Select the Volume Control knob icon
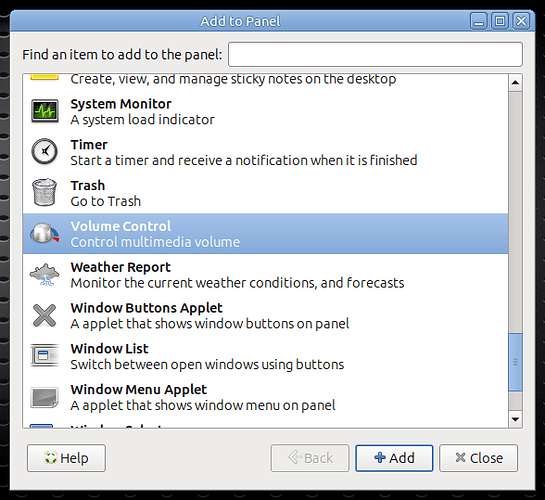The image size is (545, 500). (44, 233)
